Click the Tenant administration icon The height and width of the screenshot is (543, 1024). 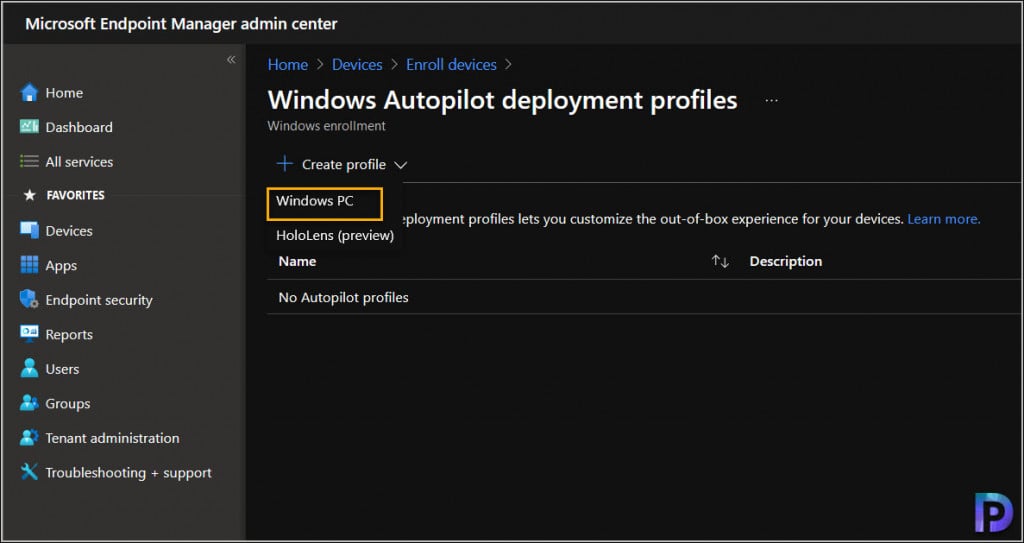(29, 438)
